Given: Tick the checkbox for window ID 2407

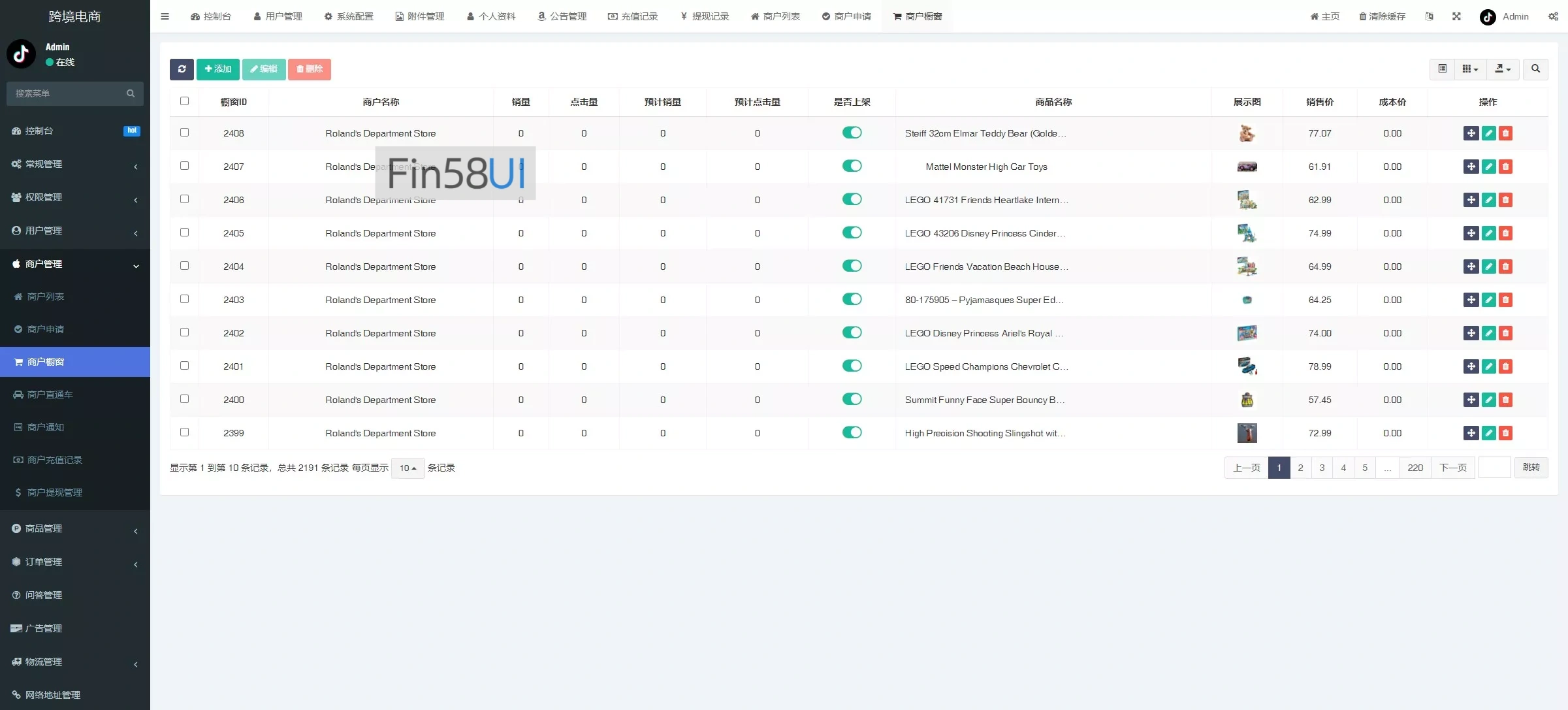Looking at the screenshot, I should (x=184, y=166).
